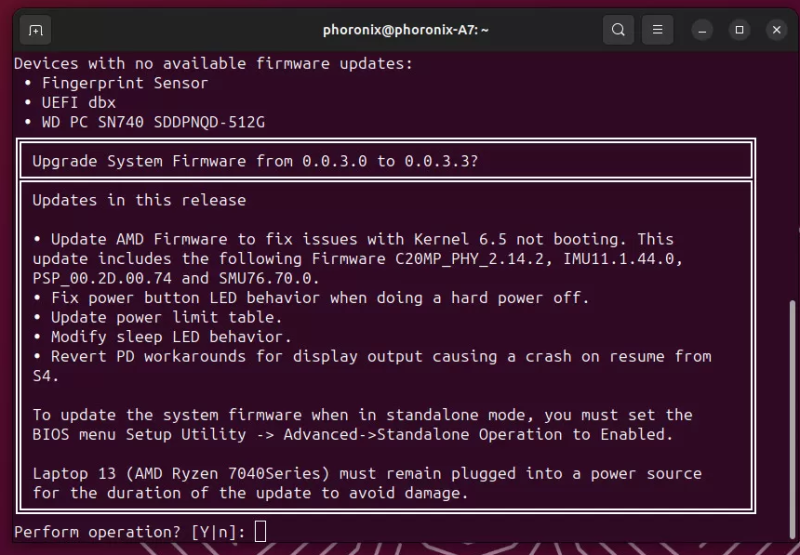Click the window title phoronix@phoronix-A7
Screen dimensions: 800x555
point(406,30)
